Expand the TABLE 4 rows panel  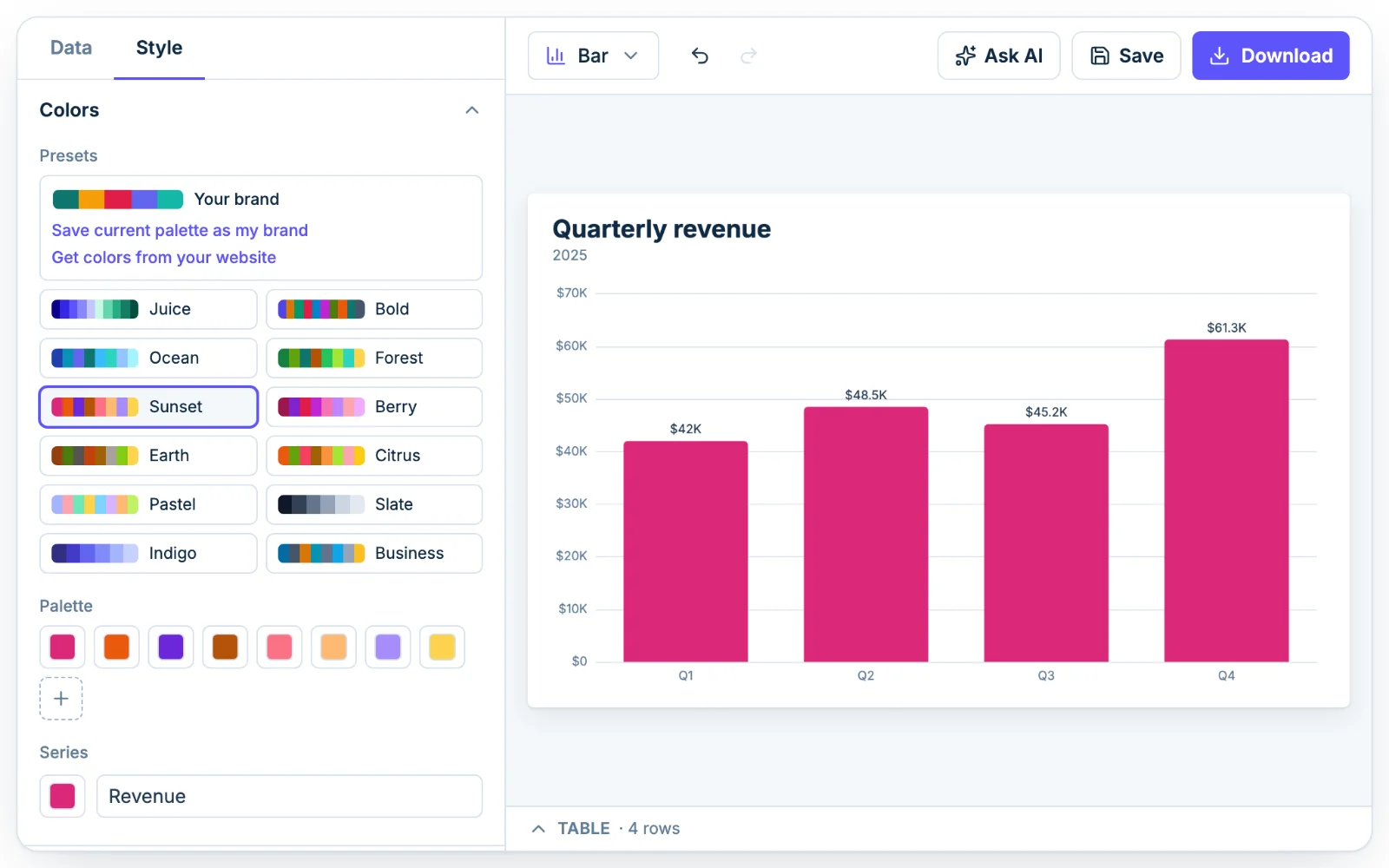coord(605,828)
